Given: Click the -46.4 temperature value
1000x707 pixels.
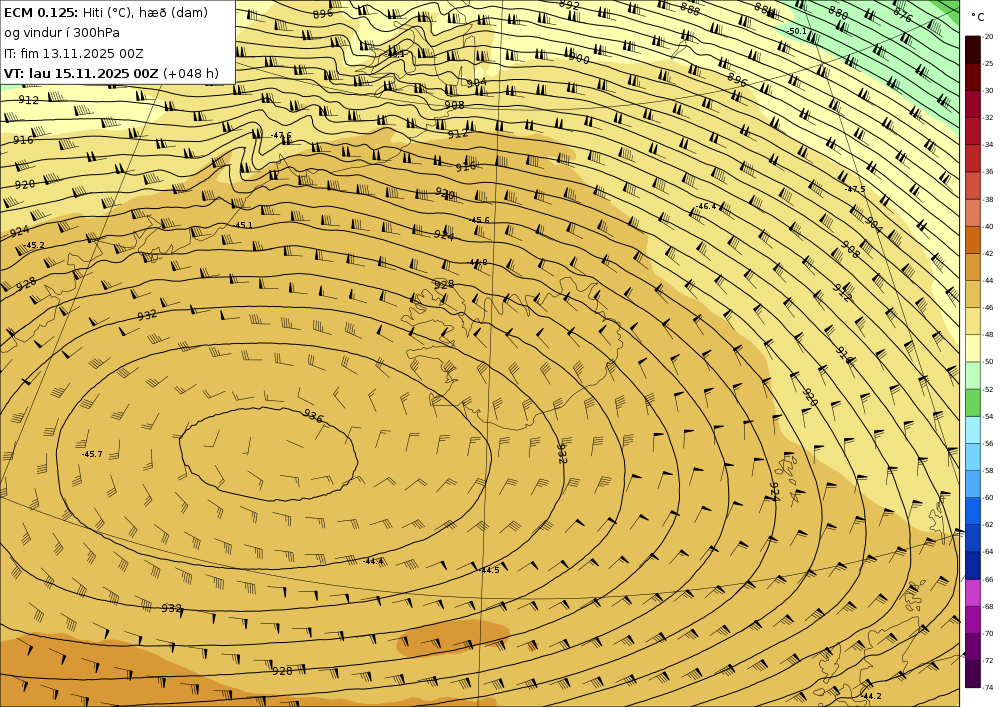Looking at the screenshot, I should click(x=705, y=207).
